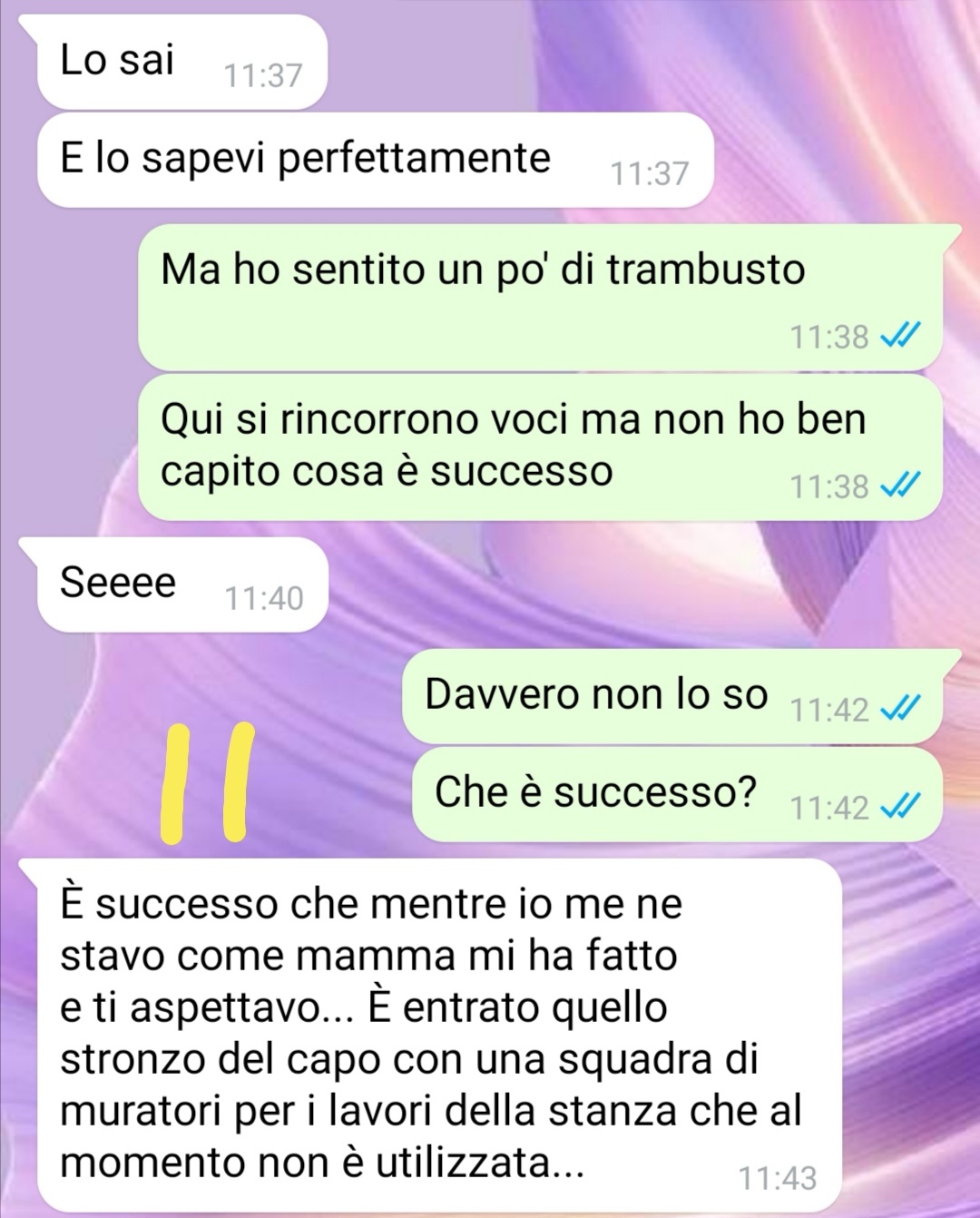
Task: Click the yellow double-line mark
Action: (206, 782)
